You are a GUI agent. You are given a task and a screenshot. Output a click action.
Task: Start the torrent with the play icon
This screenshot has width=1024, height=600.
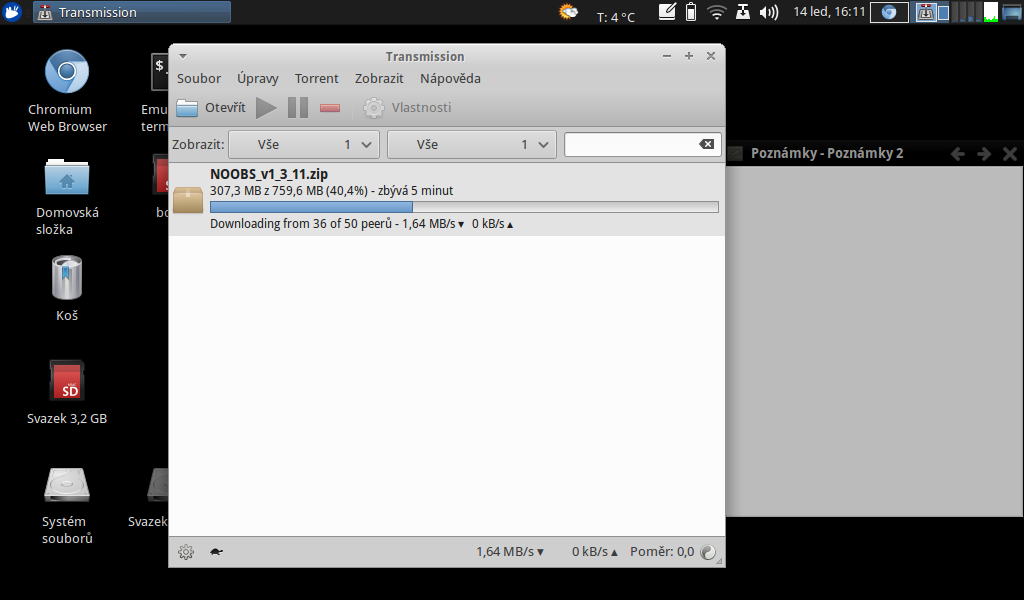[x=266, y=108]
